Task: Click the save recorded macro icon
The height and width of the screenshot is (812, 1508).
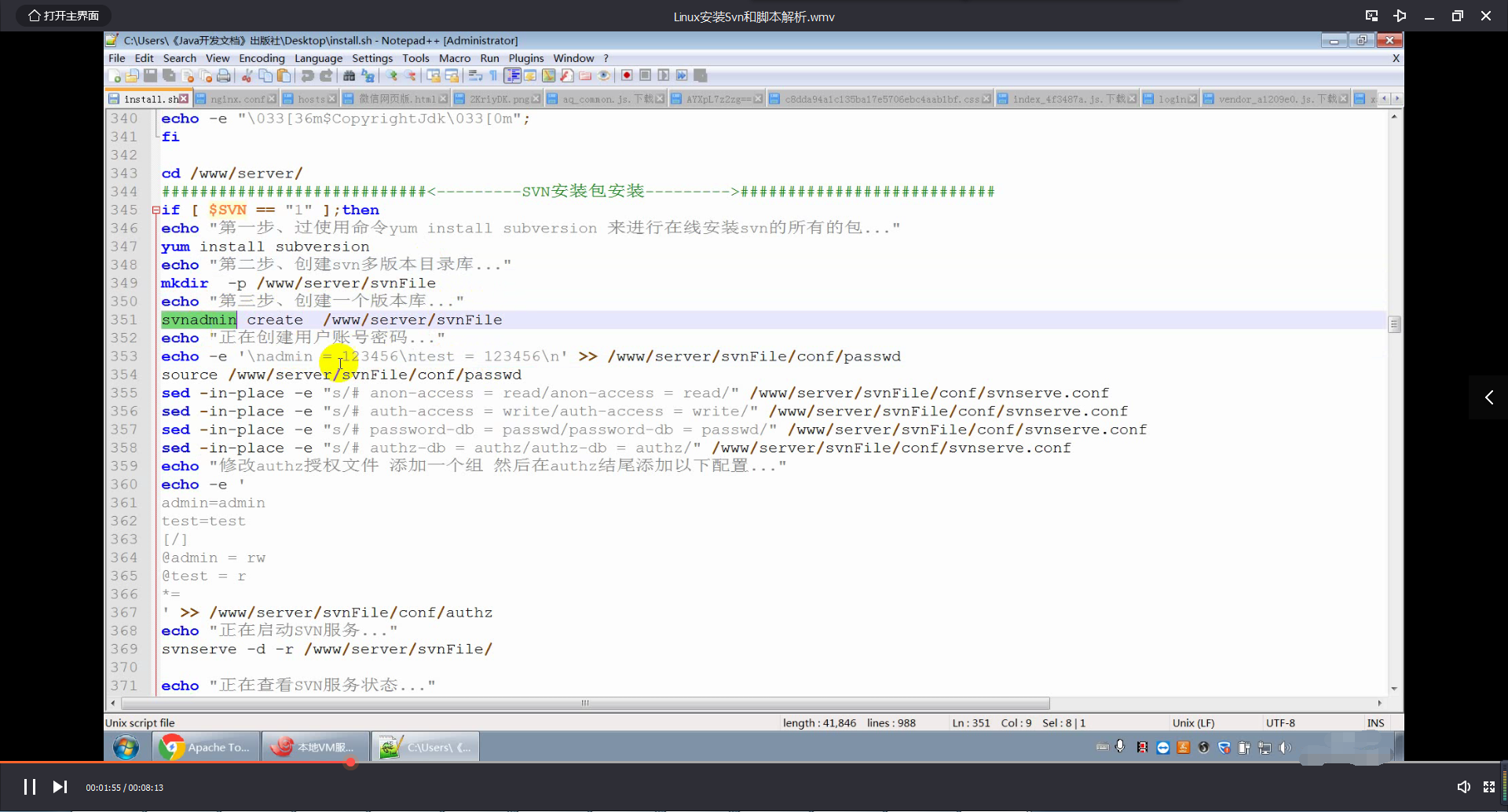Action: click(701, 75)
